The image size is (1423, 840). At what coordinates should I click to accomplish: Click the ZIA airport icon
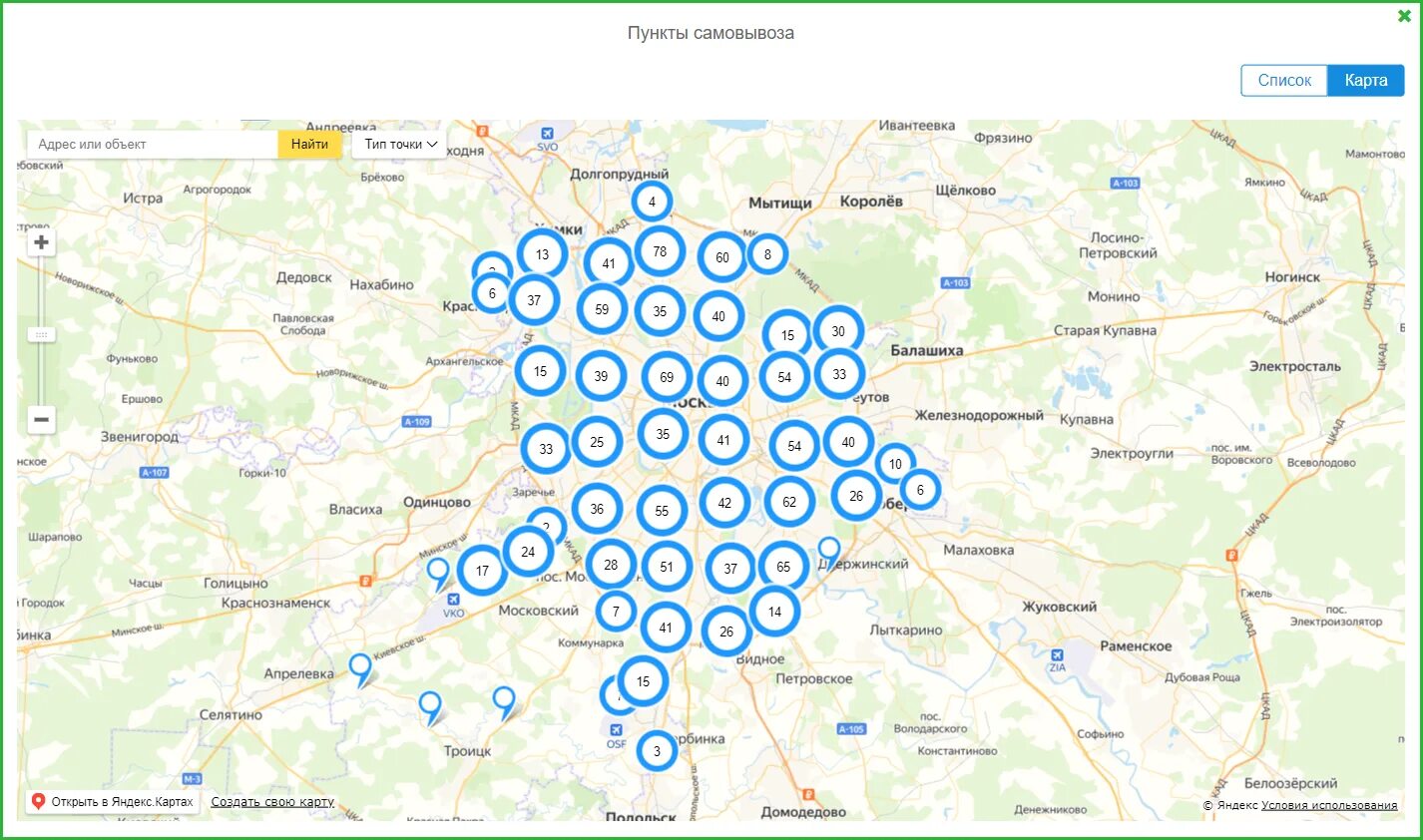click(x=1057, y=656)
